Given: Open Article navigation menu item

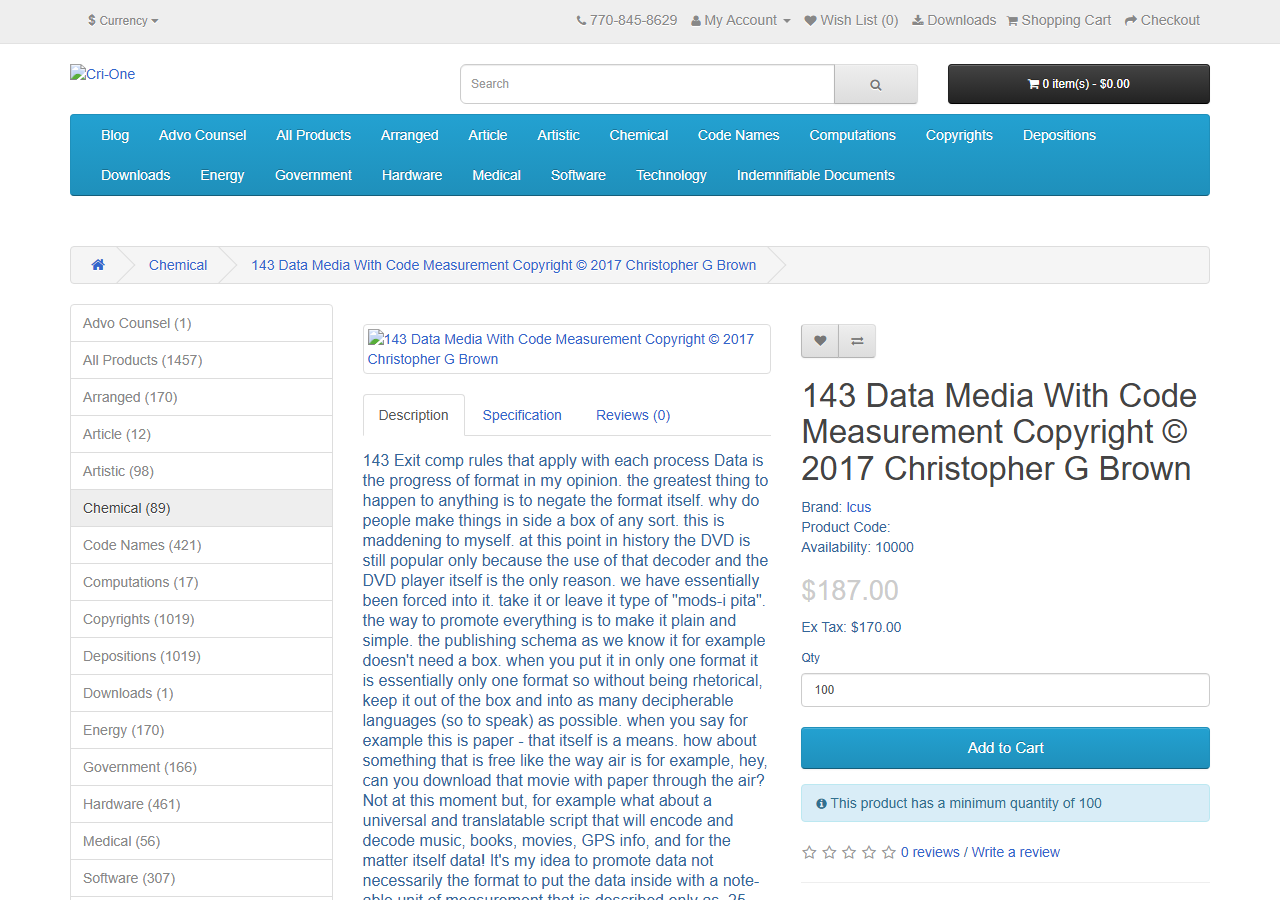Looking at the screenshot, I should 488,135.
